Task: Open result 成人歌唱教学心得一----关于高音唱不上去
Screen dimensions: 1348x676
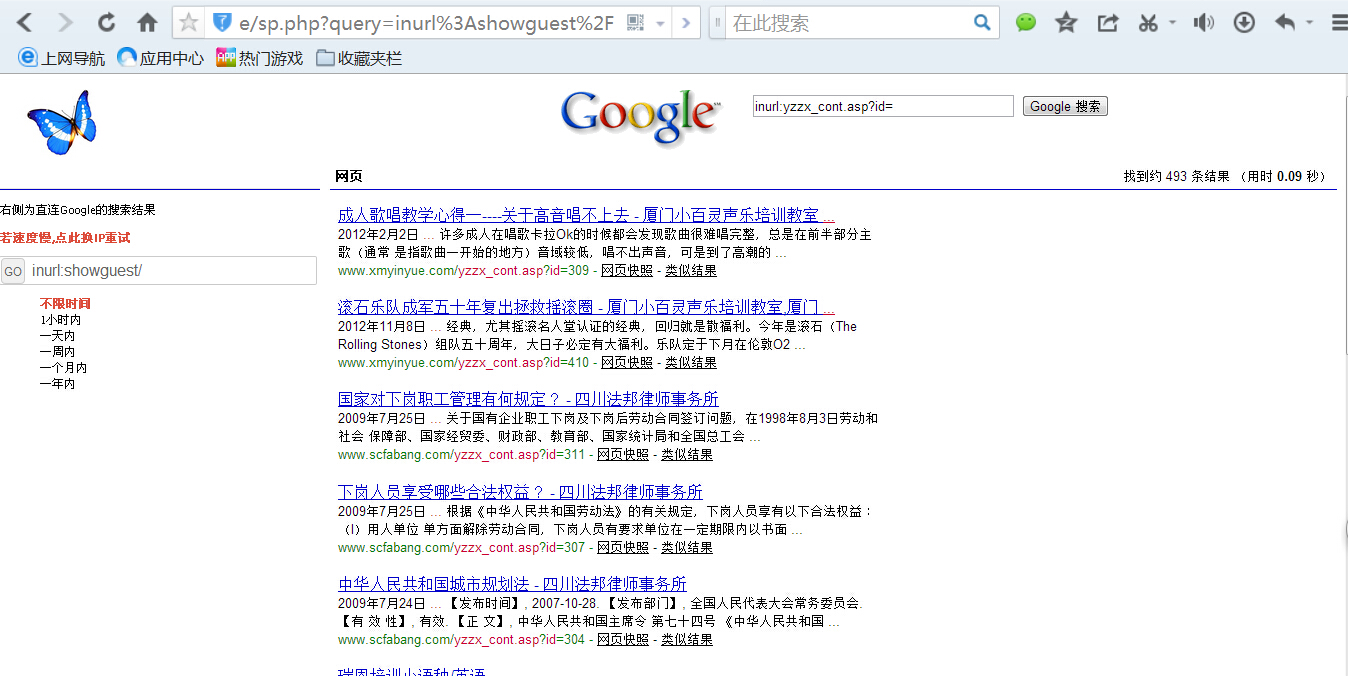Action: (586, 215)
